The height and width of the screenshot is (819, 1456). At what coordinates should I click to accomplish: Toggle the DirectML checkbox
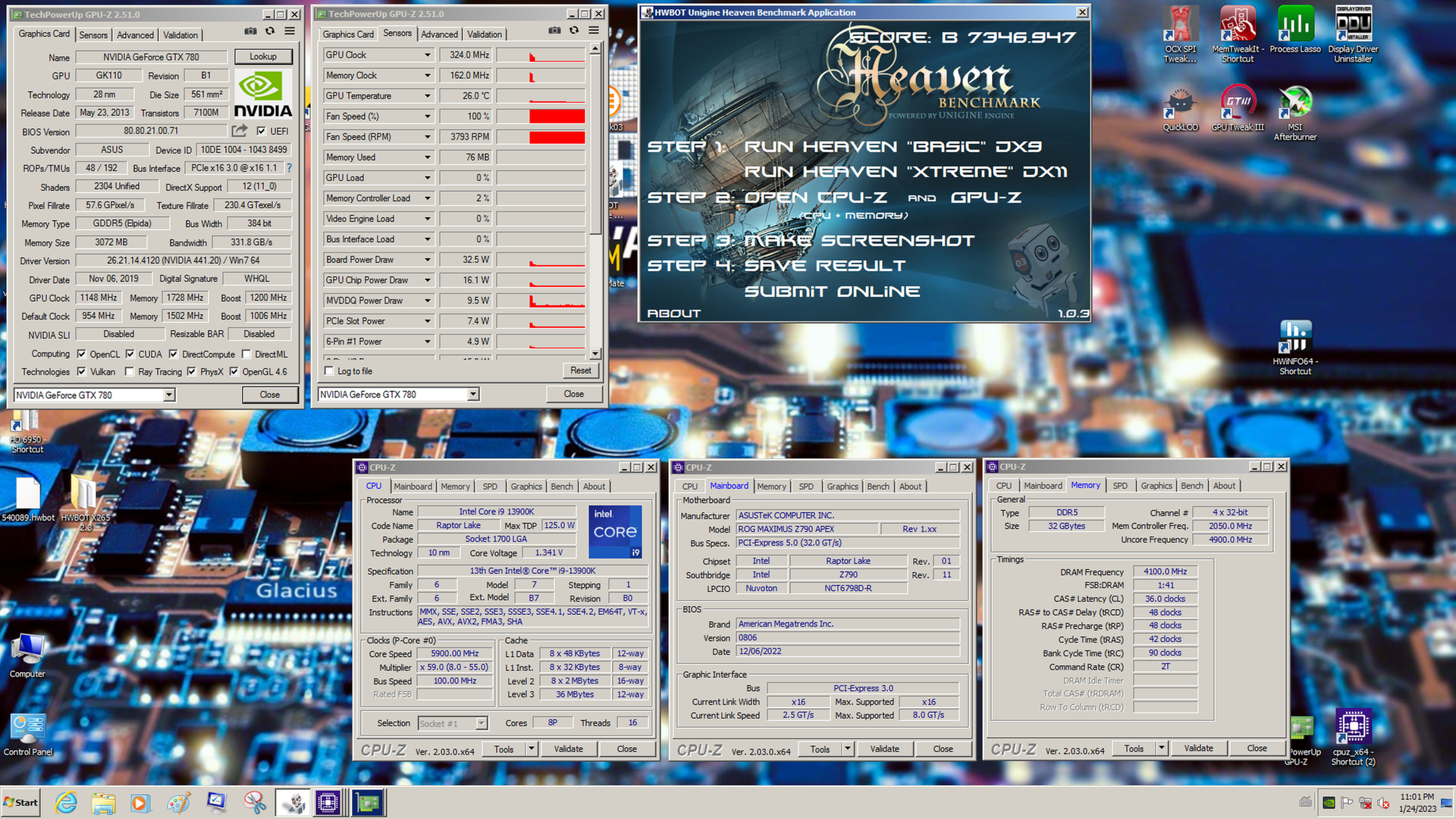point(246,354)
